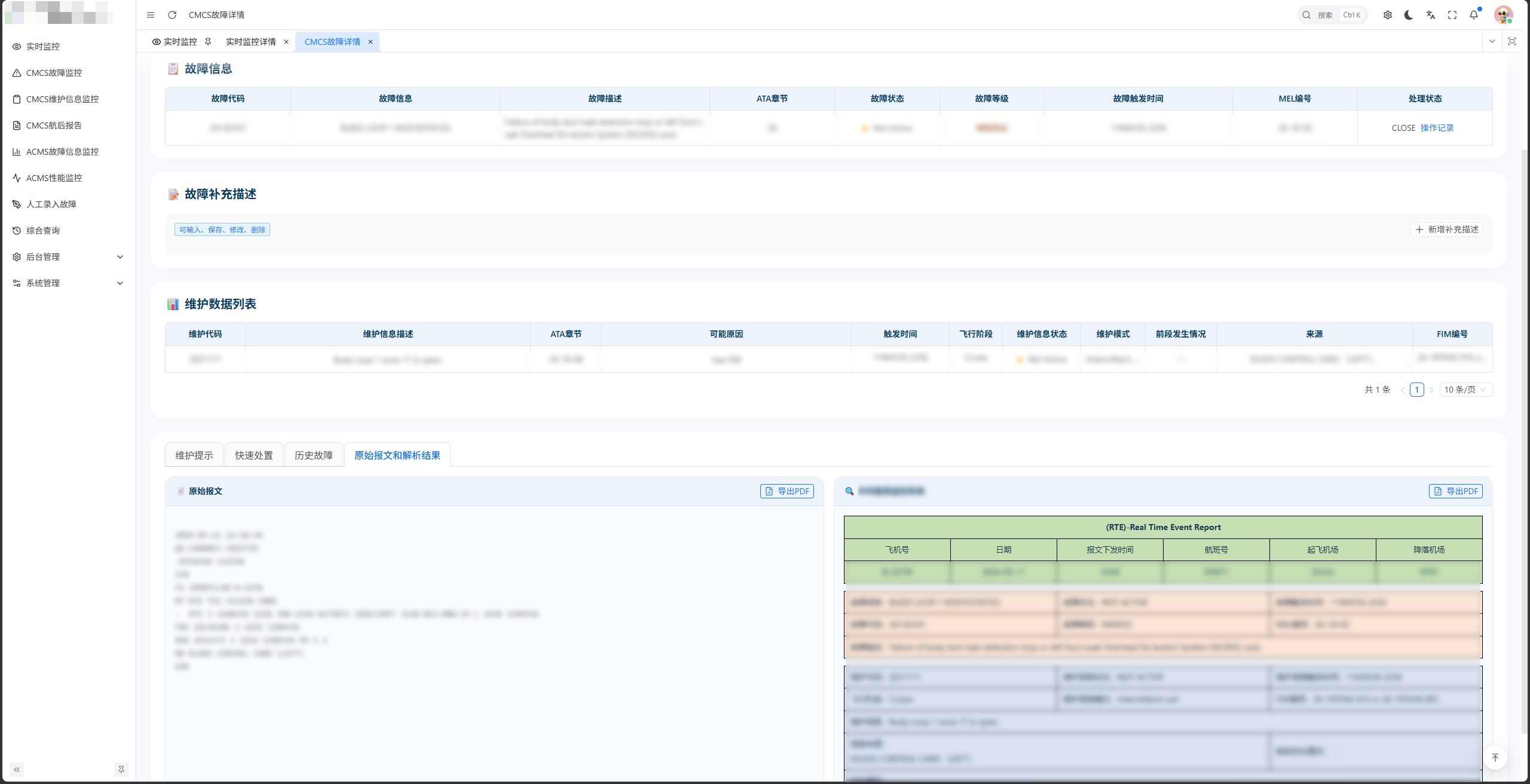This screenshot has width=1530, height=784.
Task: Open ACMS故障信息监控 in the sidebar
Action: coord(68,152)
